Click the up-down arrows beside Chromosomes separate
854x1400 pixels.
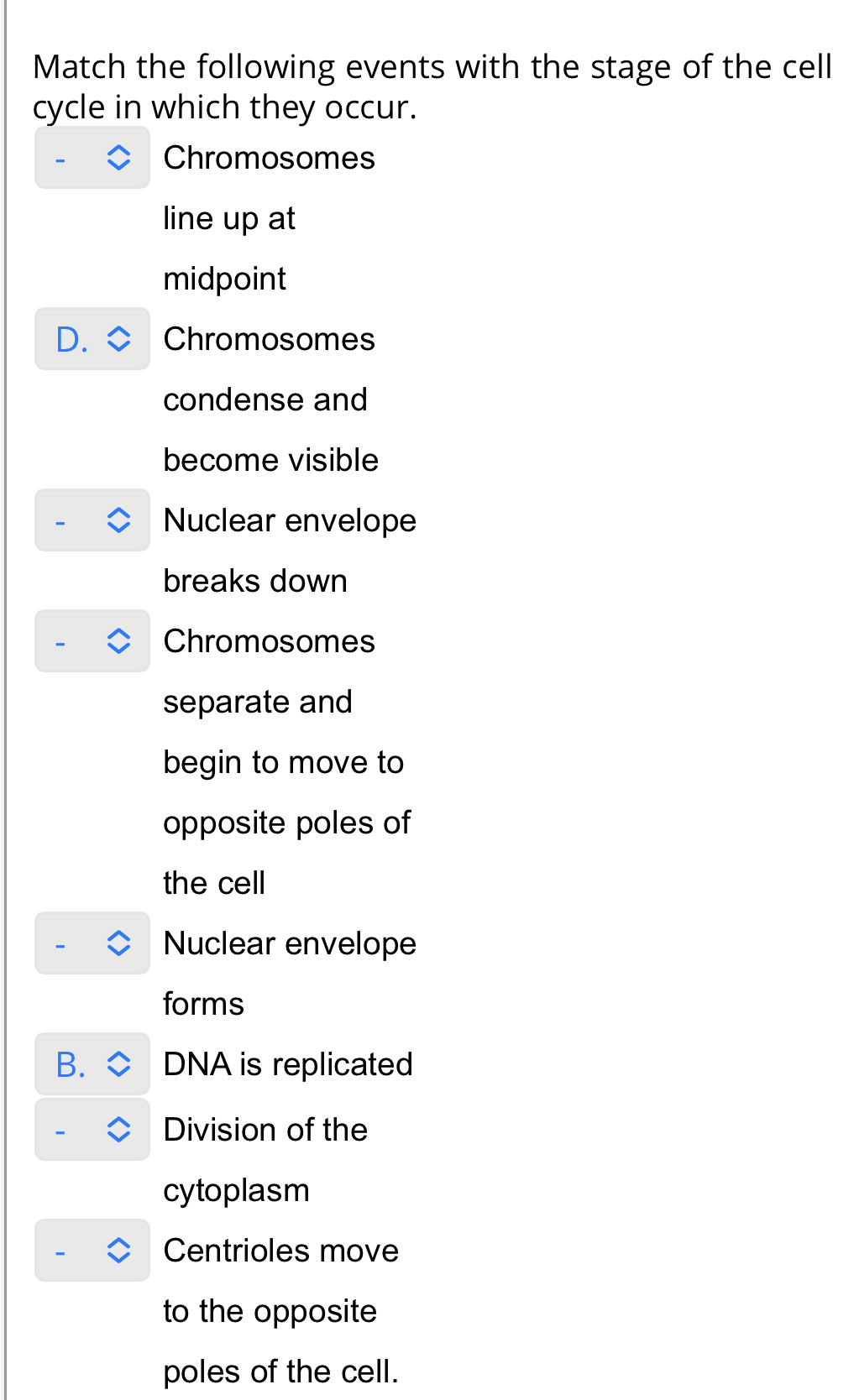click(x=118, y=641)
